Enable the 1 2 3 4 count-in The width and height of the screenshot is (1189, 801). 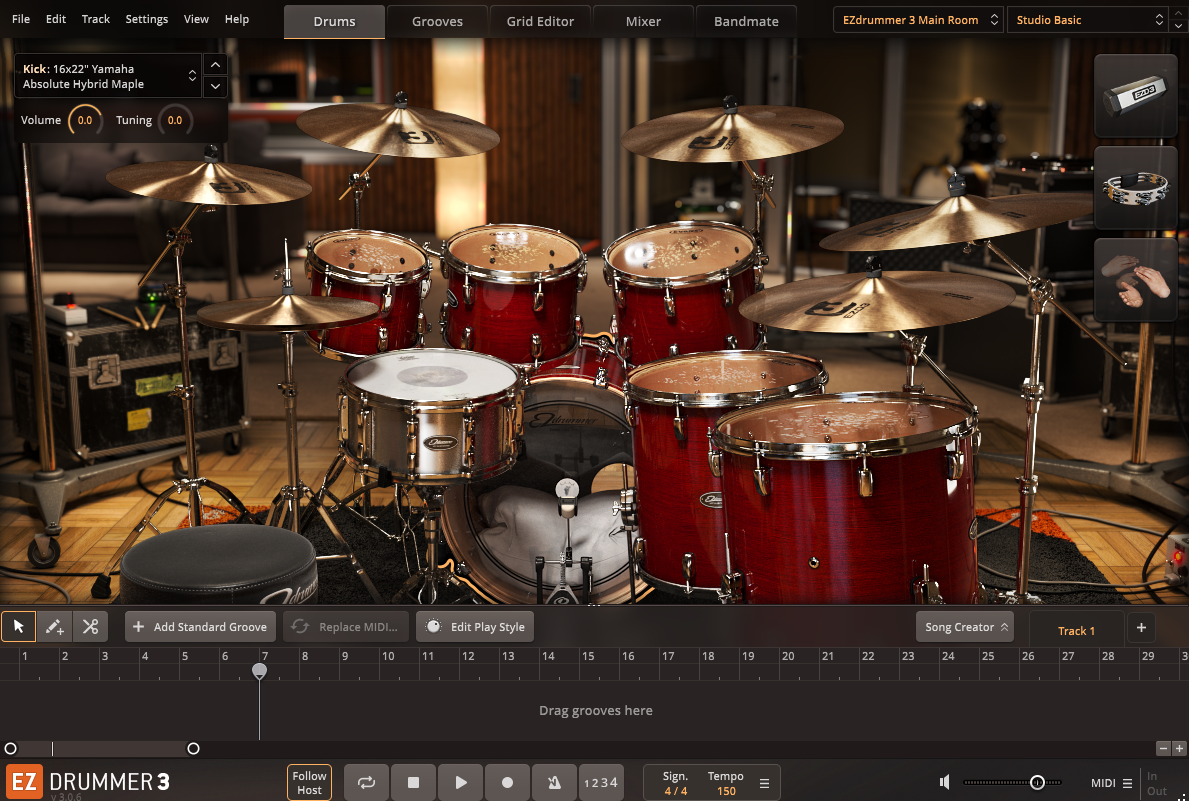(x=601, y=783)
